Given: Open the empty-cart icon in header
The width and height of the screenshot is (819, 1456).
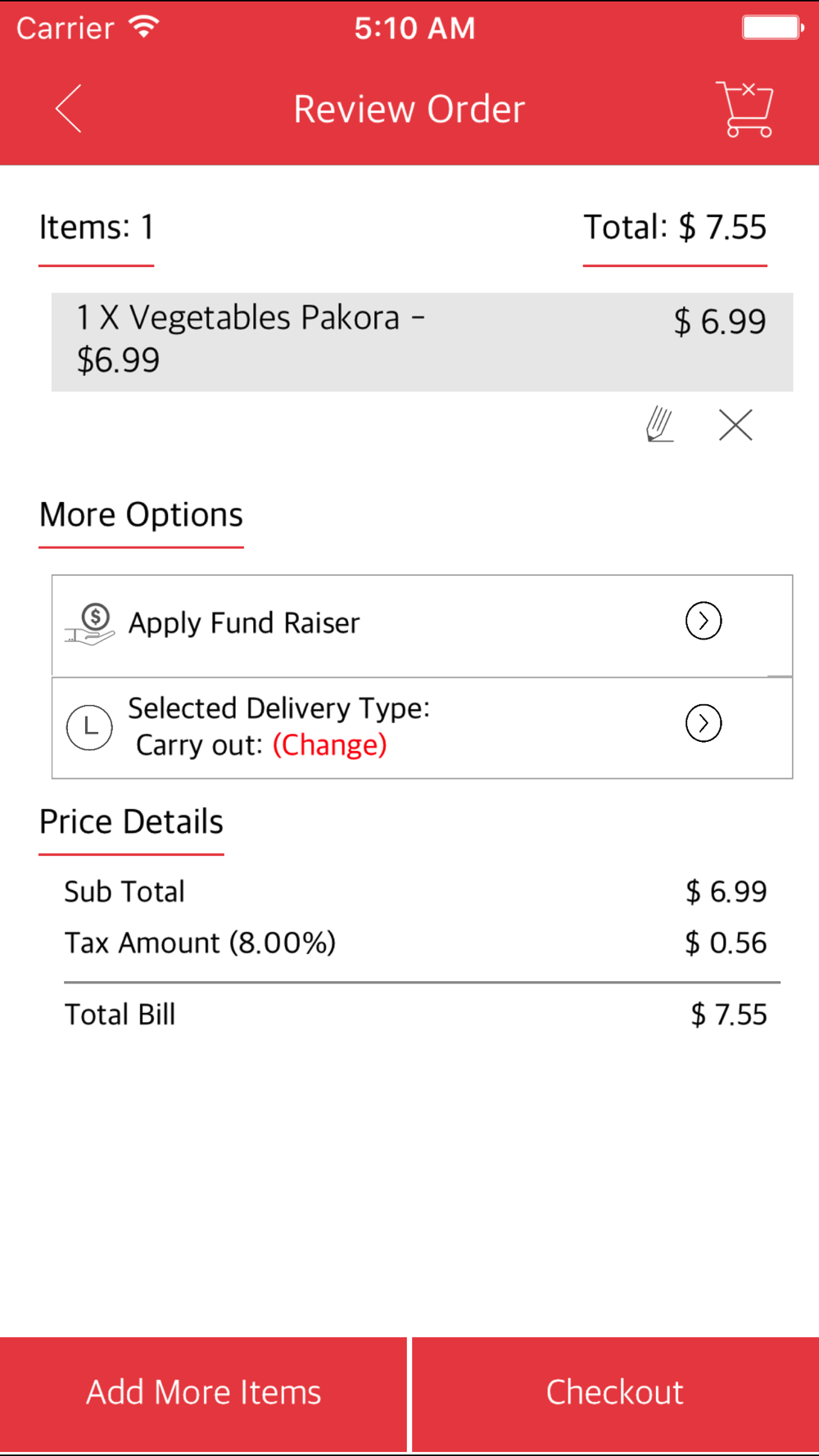Looking at the screenshot, I should coord(744,109).
